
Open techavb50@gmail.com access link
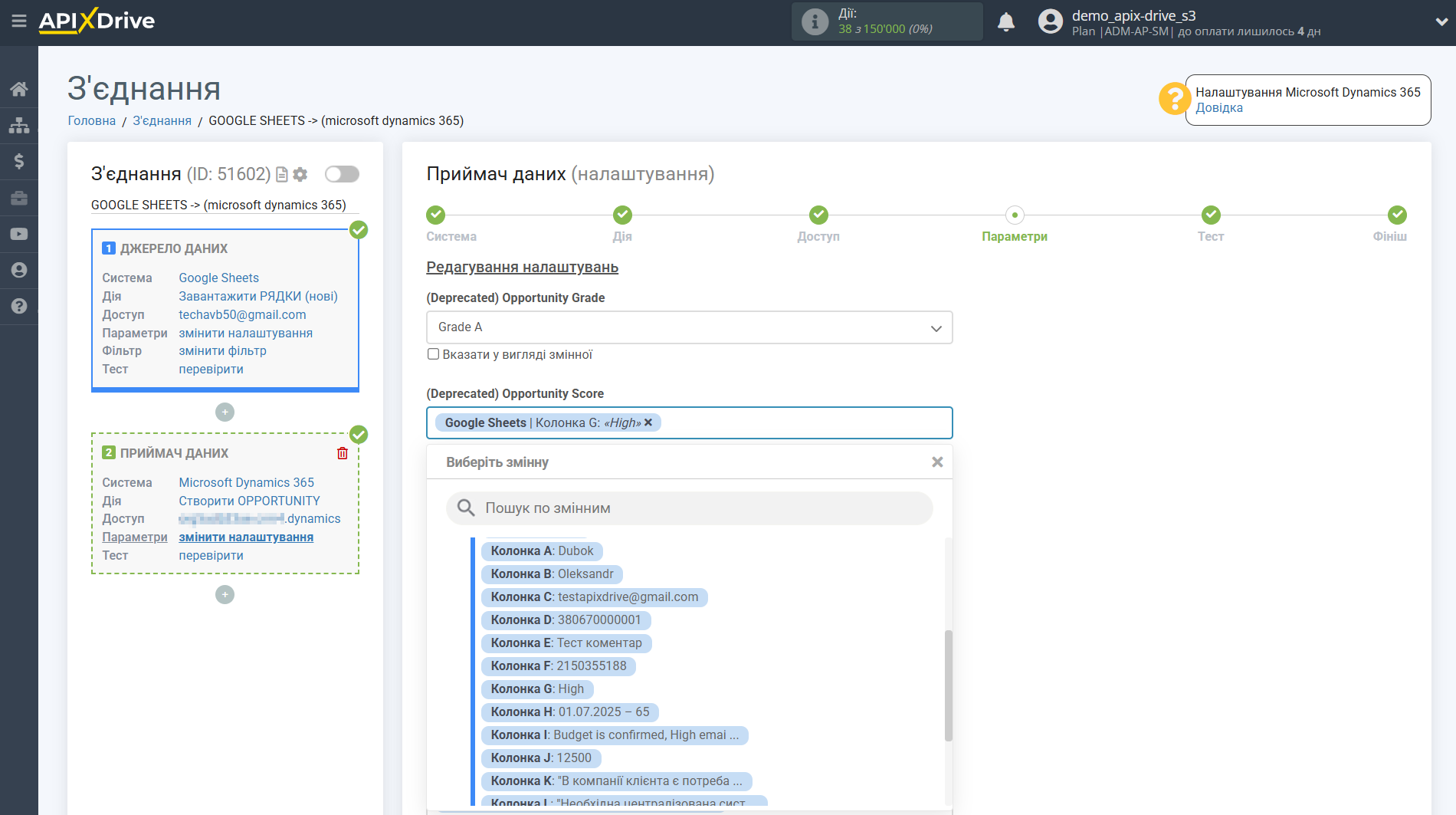pos(242,315)
